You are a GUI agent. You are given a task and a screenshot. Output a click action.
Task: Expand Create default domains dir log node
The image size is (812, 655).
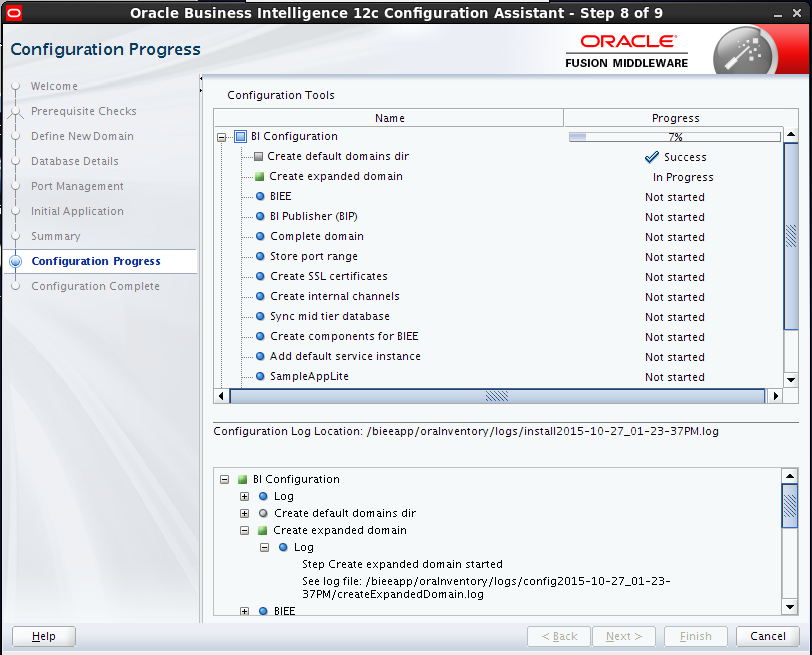[244, 514]
